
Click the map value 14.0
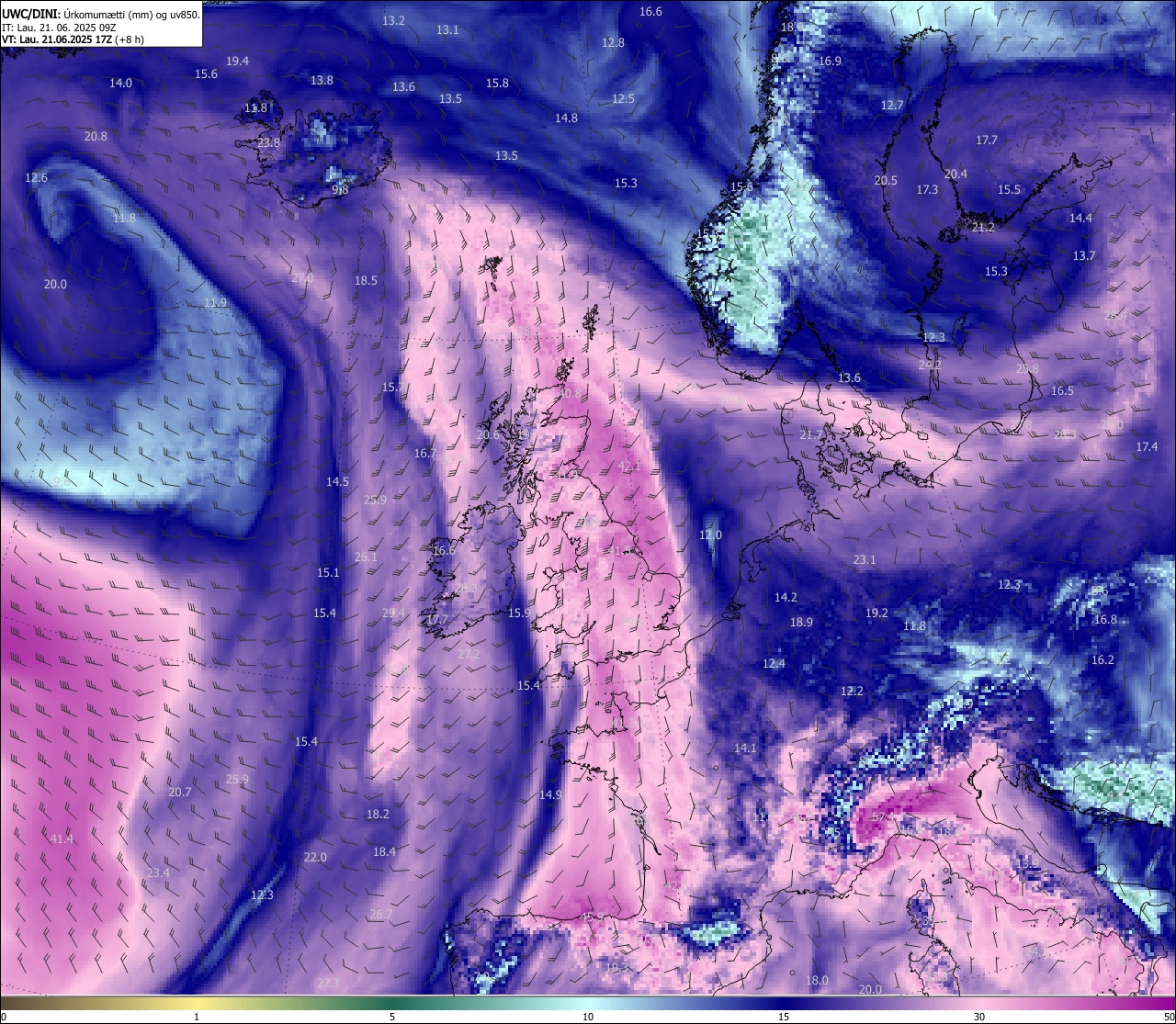pos(120,83)
